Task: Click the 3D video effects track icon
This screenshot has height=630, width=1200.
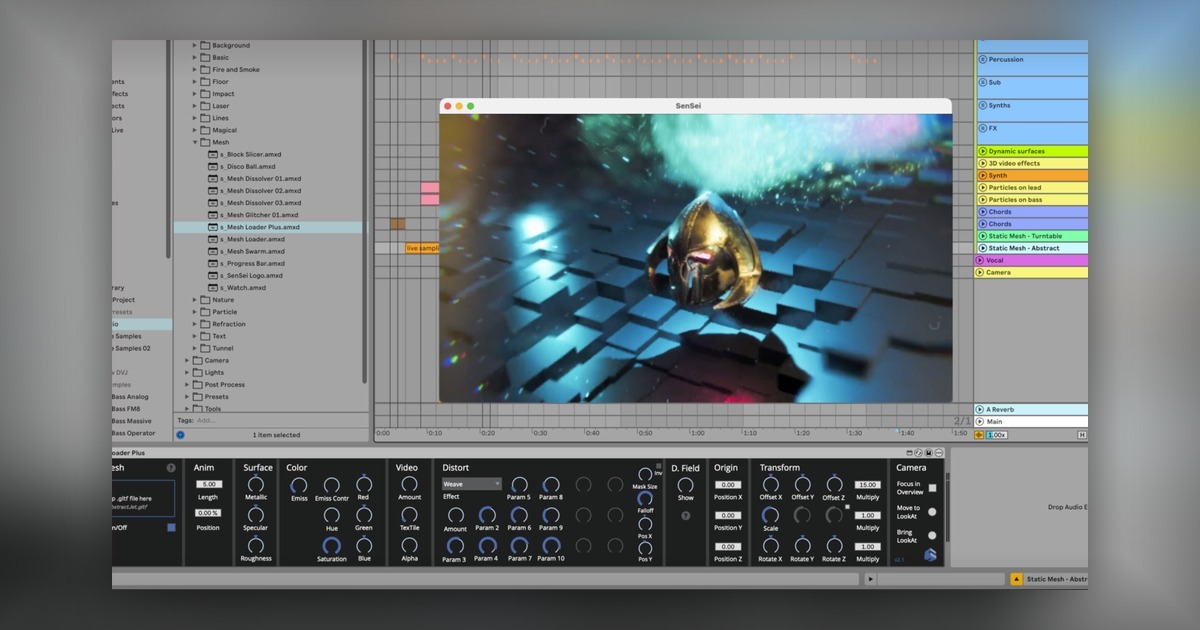Action: (982, 163)
